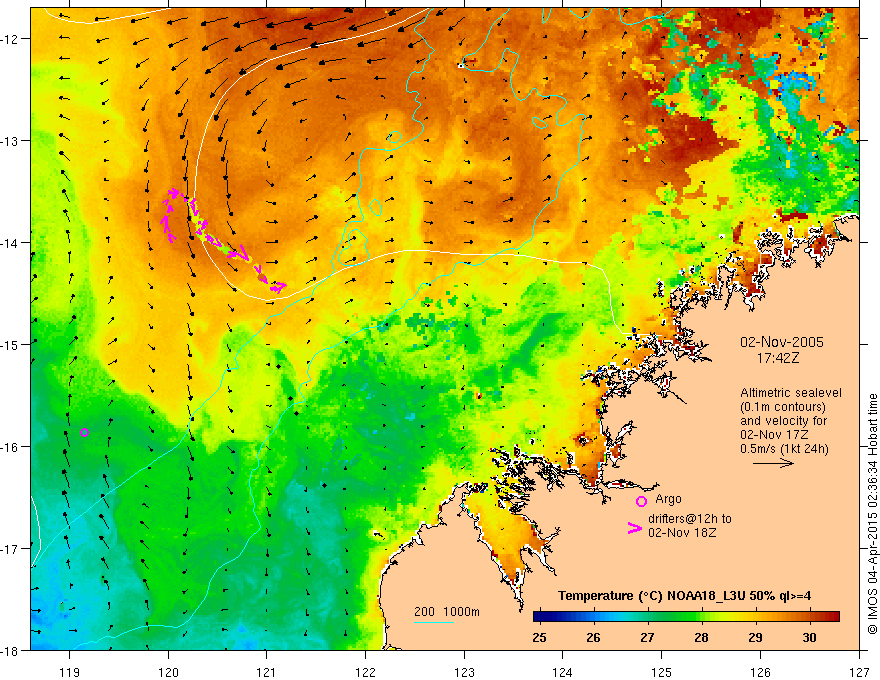This screenshot has width=880, height=680.
Task: Click the Argo legend label
Action: click(668, 499)
